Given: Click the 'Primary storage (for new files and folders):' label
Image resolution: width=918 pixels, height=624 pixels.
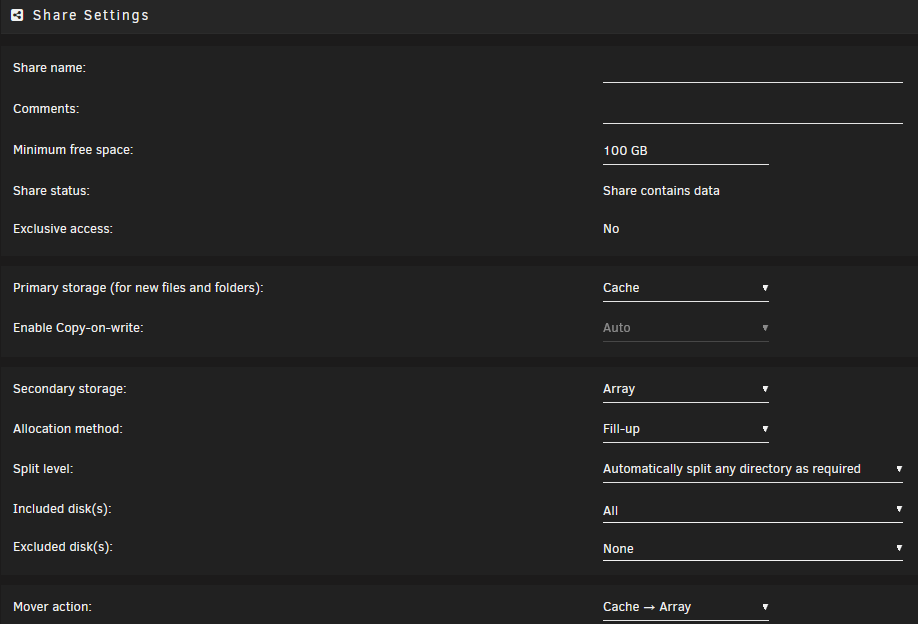Looking at the screenshot, I should coord(138,288).
